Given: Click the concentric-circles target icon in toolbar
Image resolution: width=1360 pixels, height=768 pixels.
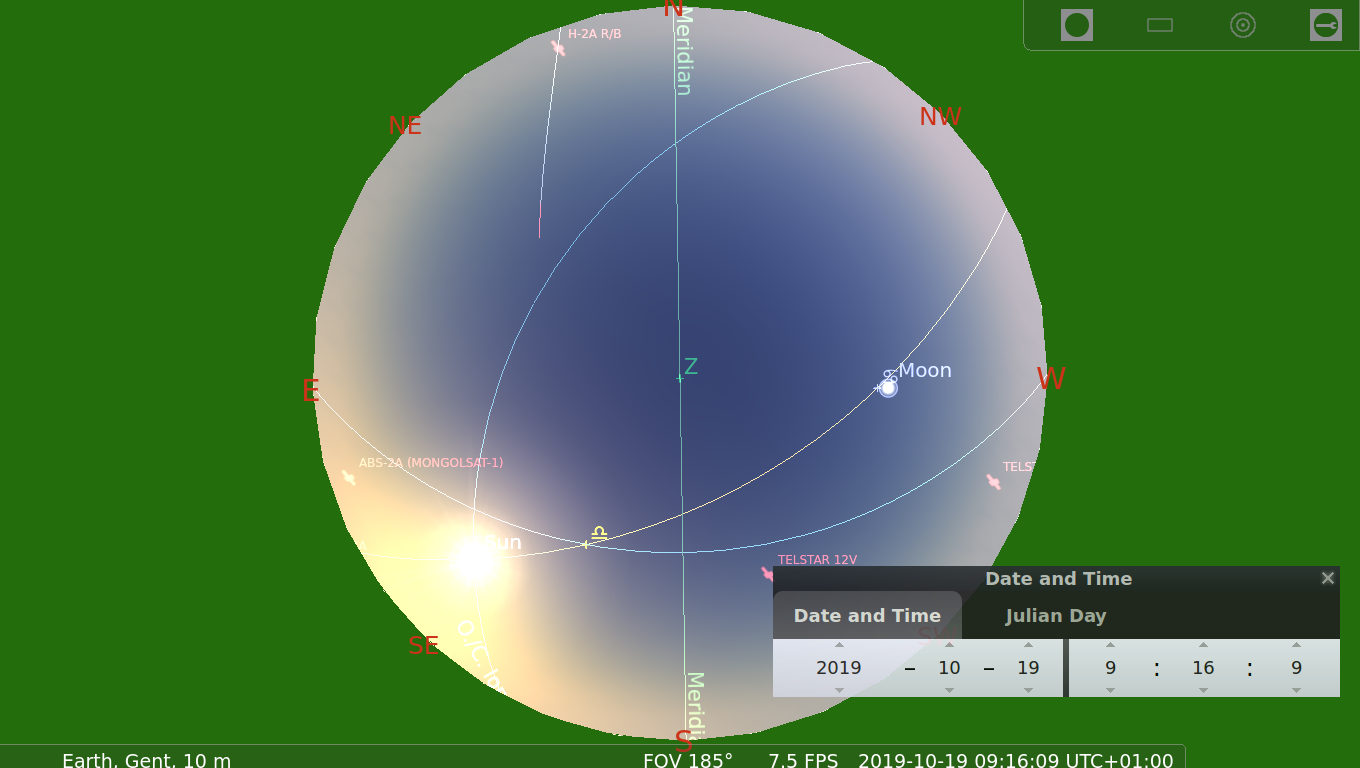Looking at the screenshot, I should coord(1243,25).
